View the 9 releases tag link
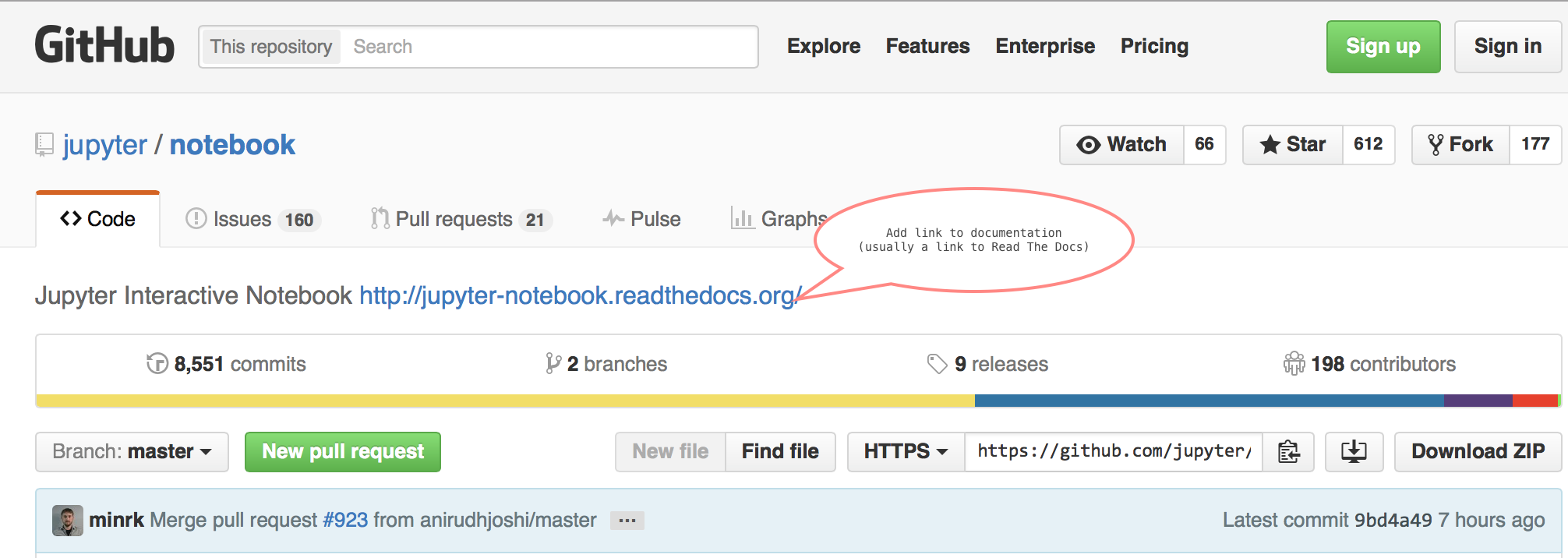 988,364
